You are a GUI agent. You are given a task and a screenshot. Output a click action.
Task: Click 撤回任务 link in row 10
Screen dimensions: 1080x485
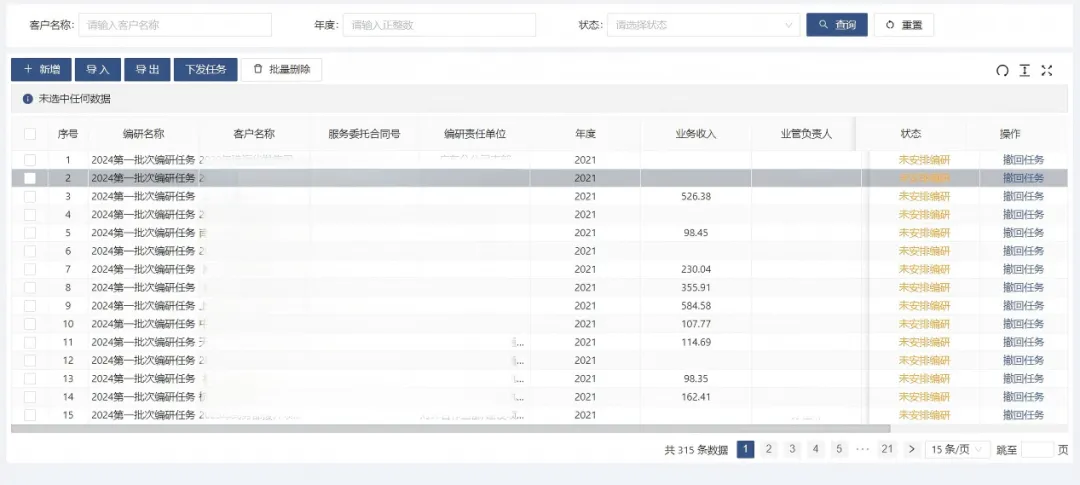(1024, 324)
